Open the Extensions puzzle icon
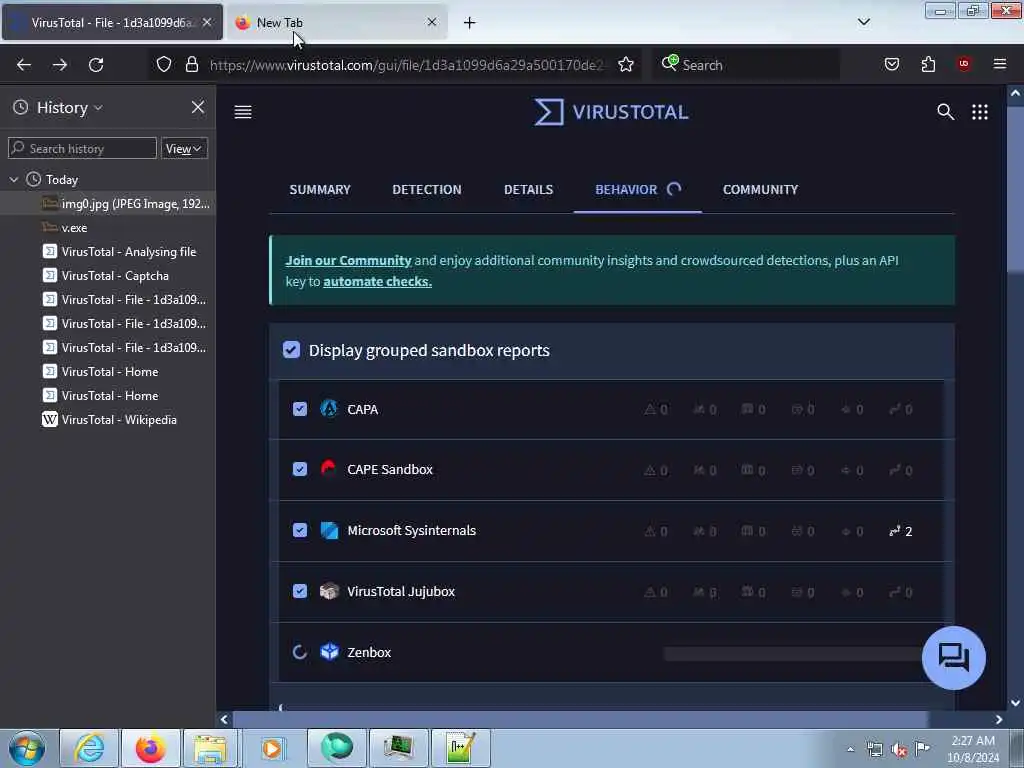 (x=928, y=64)
